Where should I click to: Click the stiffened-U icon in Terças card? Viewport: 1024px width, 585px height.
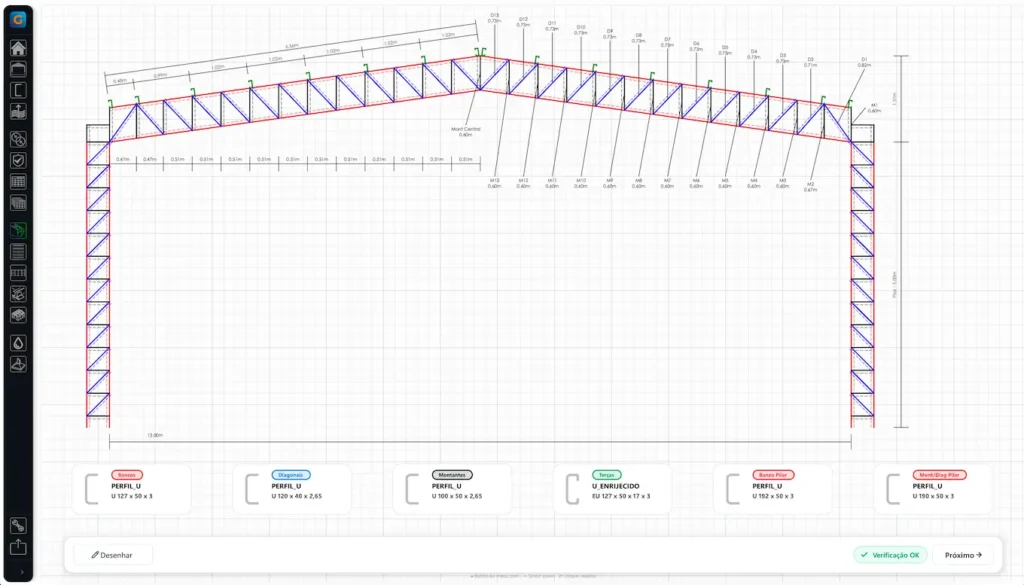point(572,490)
